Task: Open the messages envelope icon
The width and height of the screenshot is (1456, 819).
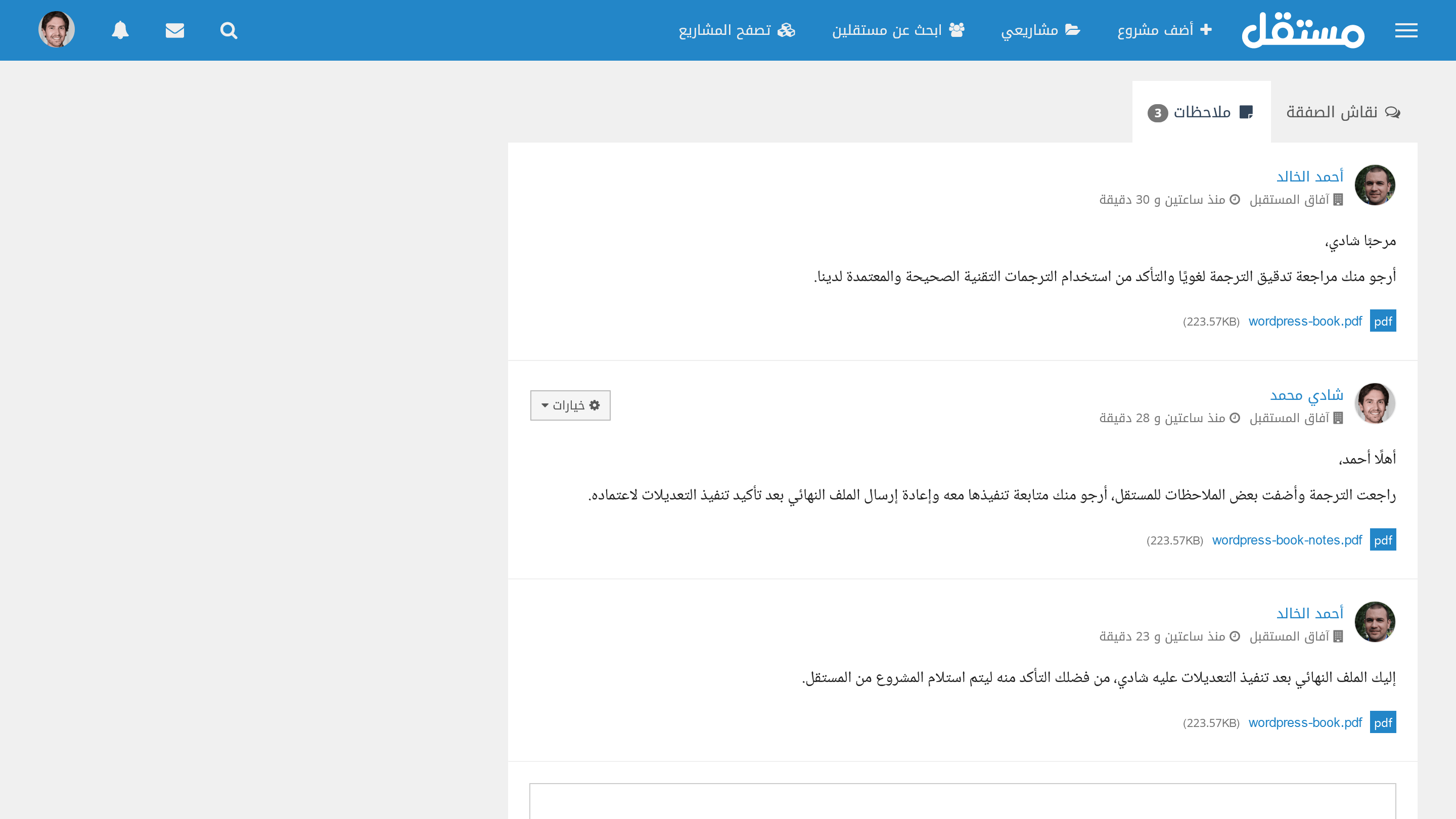Action: click(x=174, y=30)
